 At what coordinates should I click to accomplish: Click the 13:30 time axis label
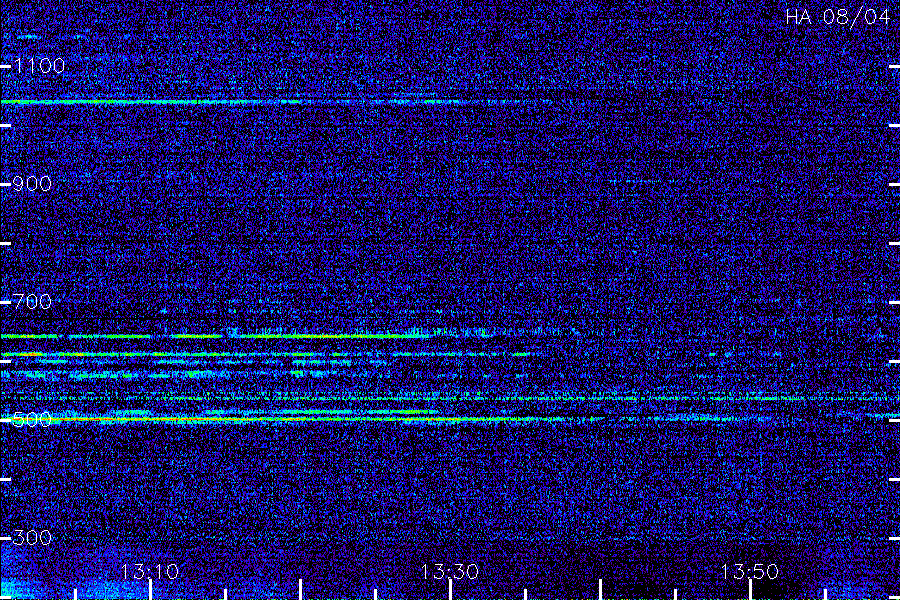point(450,572)
